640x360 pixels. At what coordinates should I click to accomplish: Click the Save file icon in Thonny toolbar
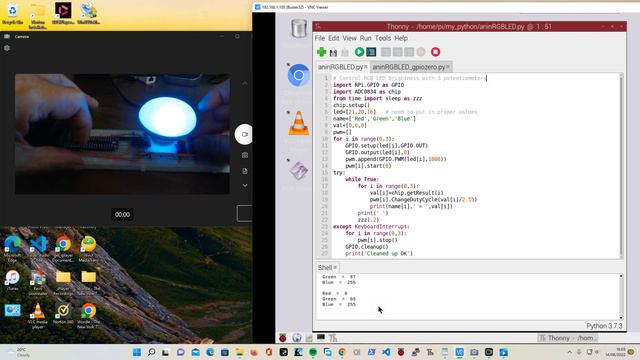345,52
